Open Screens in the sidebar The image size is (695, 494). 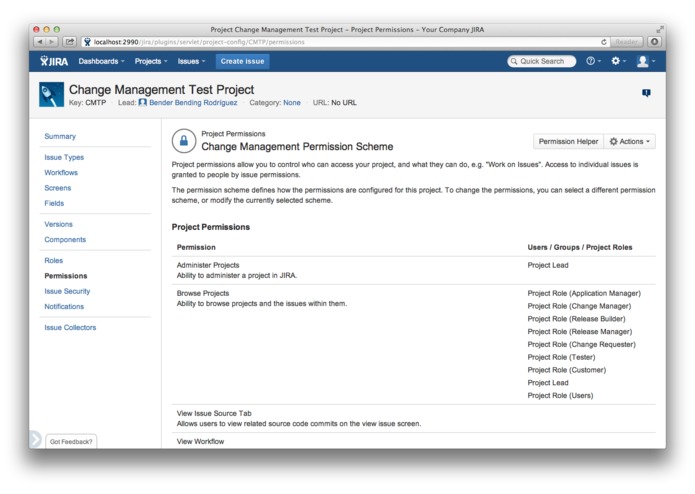[x=58, y=188]
